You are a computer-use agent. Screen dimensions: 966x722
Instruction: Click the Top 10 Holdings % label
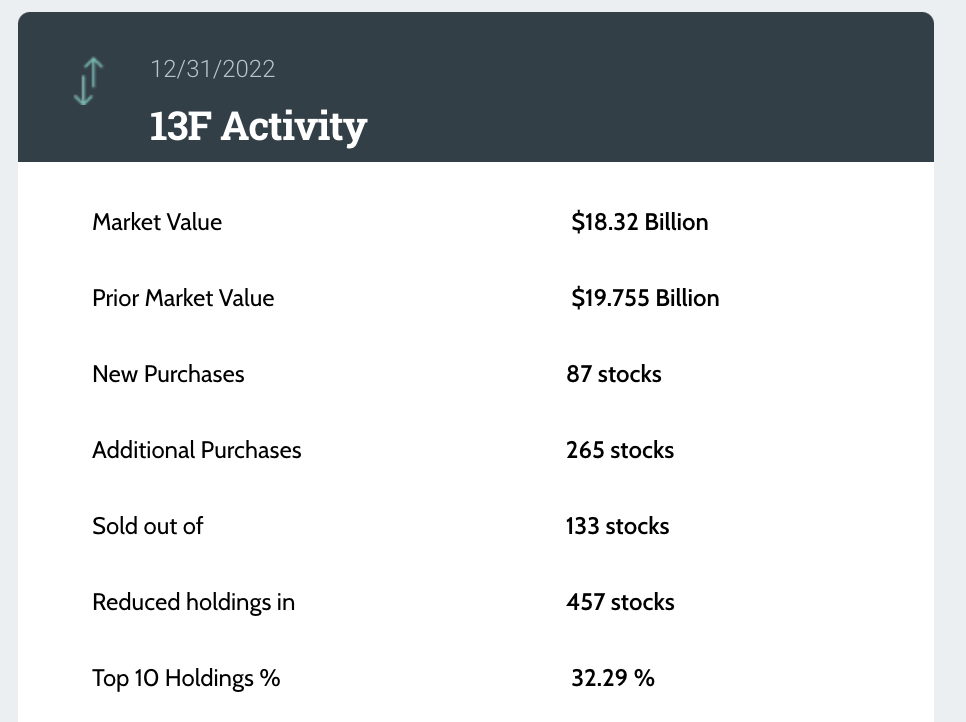click(x=186, y=678)
